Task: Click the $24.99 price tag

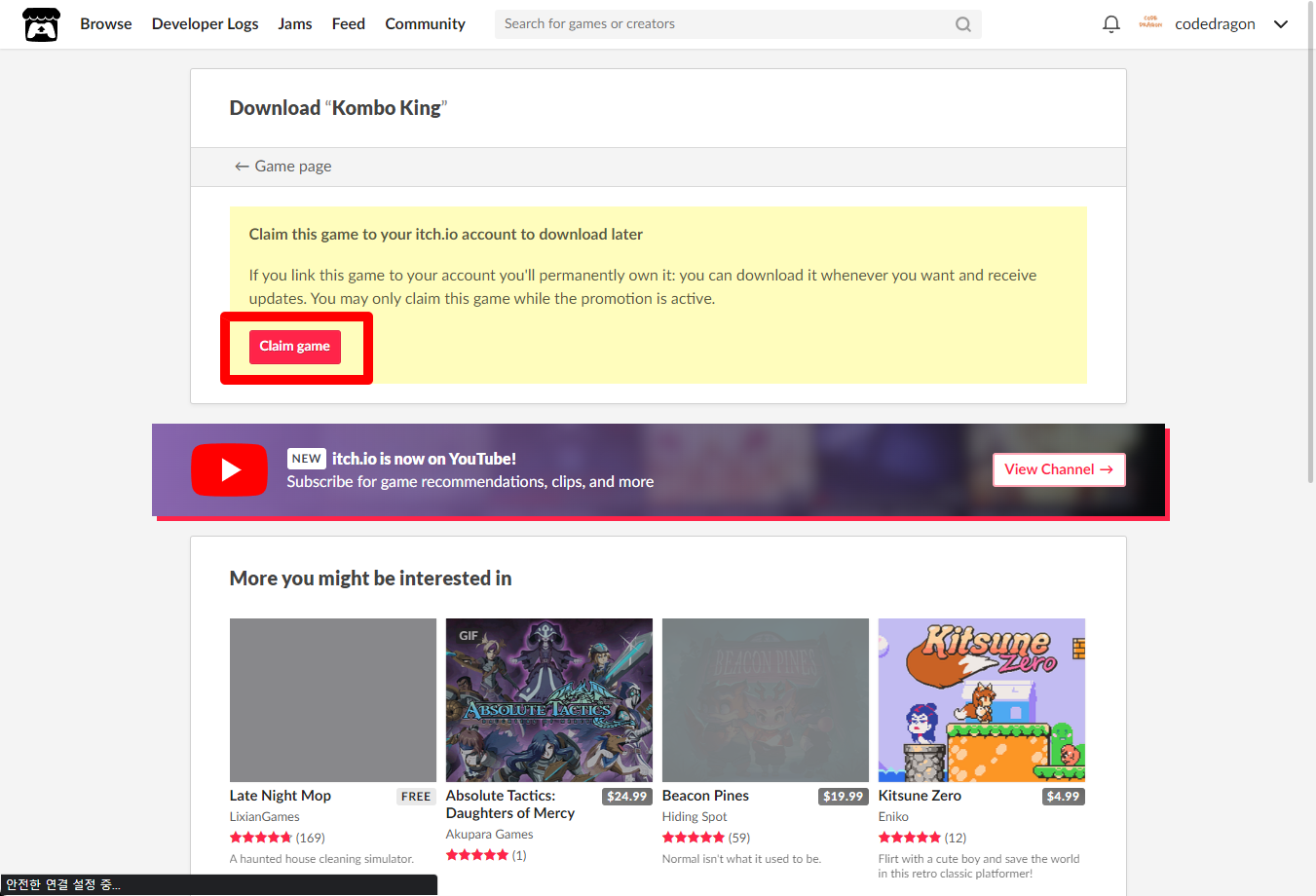Action: [x=627, y=797]
